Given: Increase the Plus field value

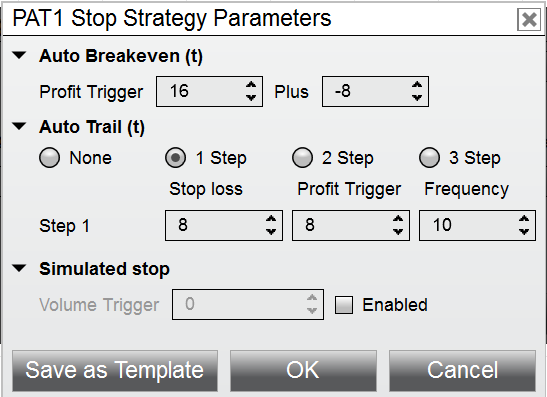Looking at the screenshot, I should click(x=417, y=85).
